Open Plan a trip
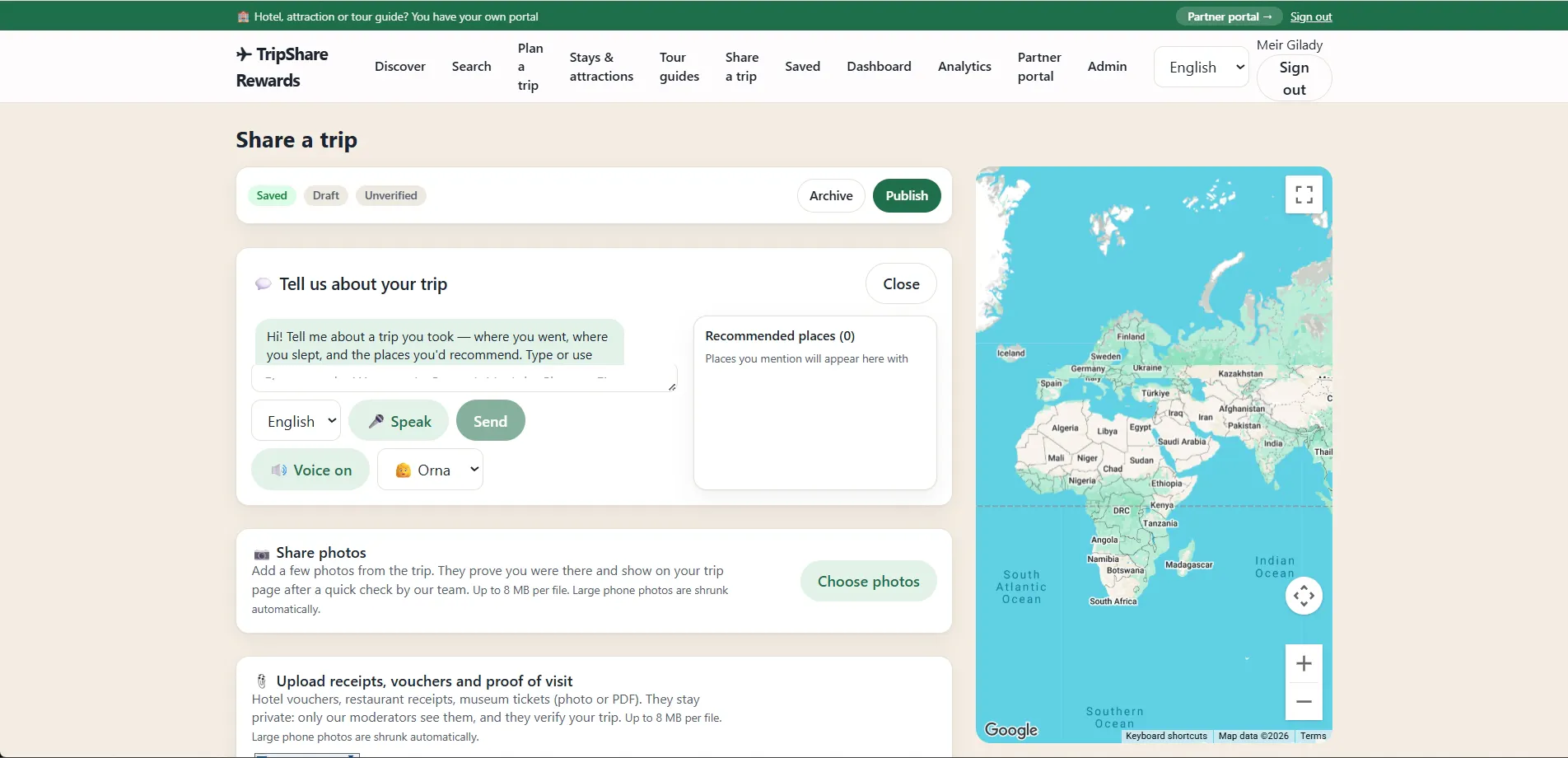Viewport: 1568px width, 758px height. point(530,67)
